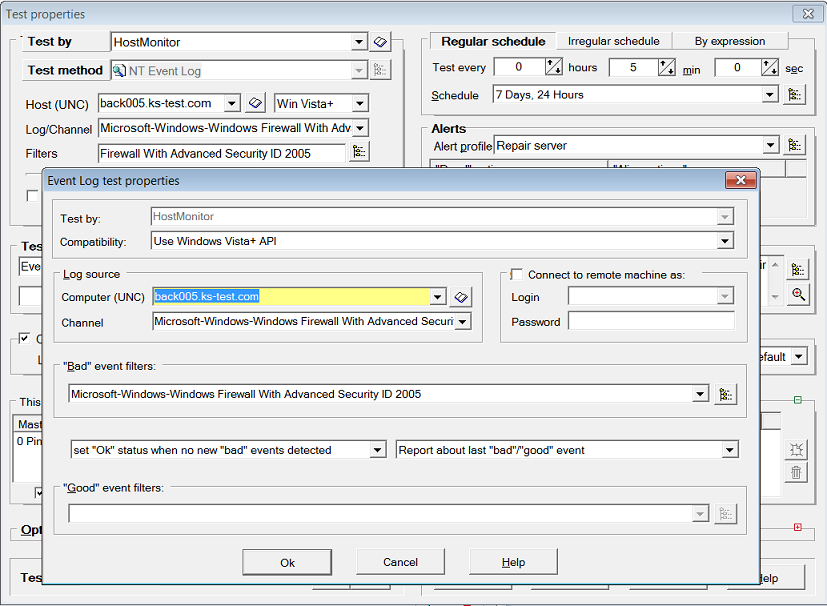Click the Password input field
Viewport: 827px width, 606px height.
click(x=651, y=321)
